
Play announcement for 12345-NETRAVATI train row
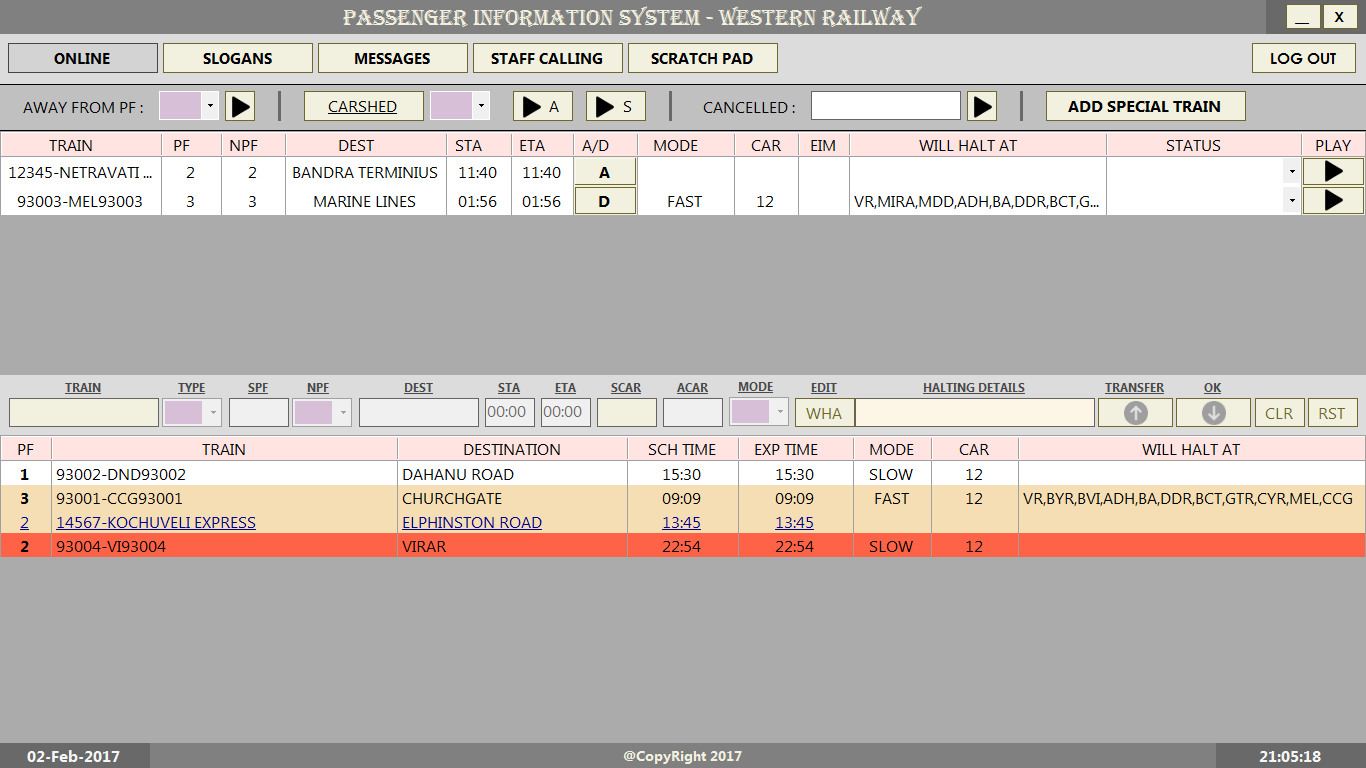[1333, 172]
